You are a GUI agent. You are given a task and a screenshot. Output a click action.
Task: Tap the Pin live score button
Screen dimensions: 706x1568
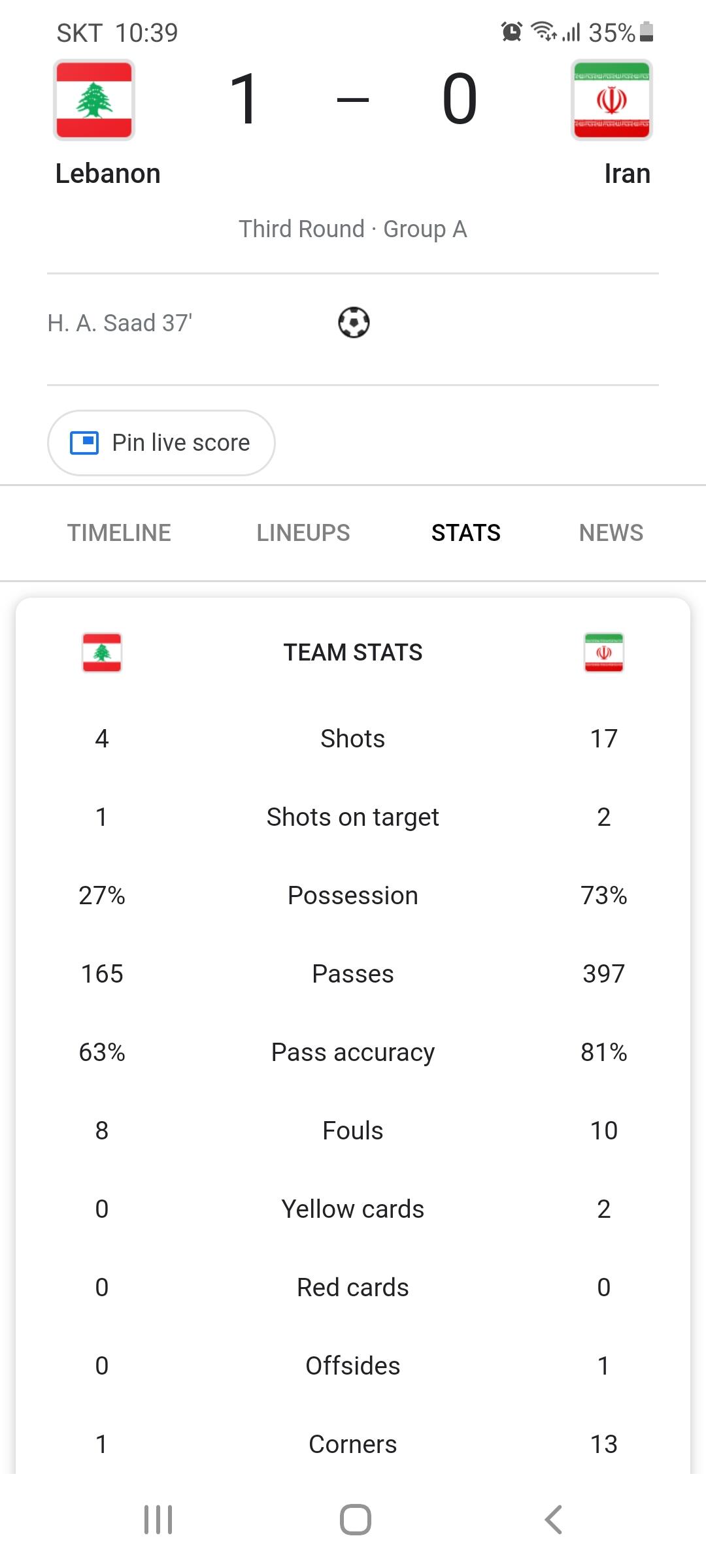pyautogui.click(x=161, y=443)
